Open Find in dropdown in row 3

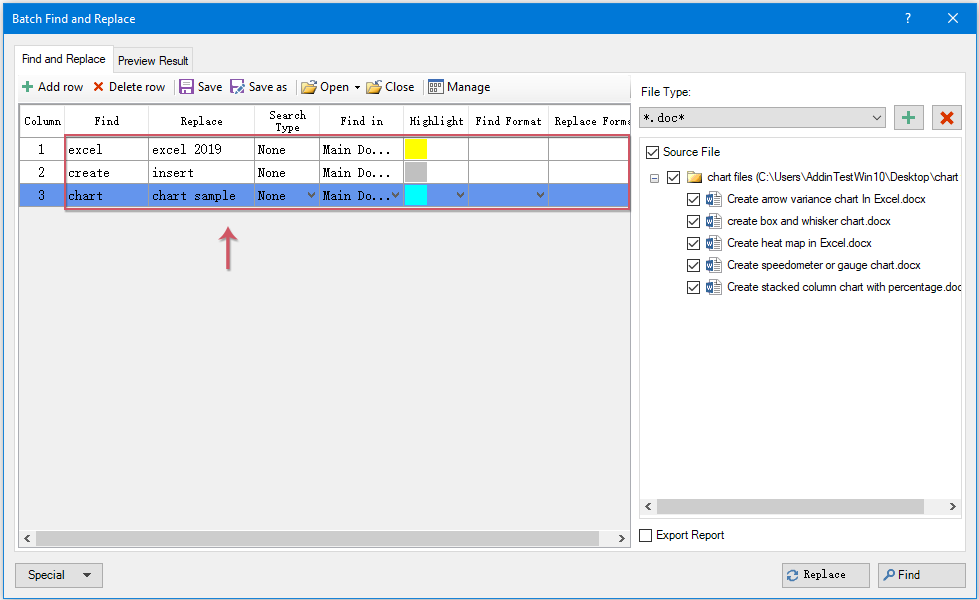pyautogui.click(x=395, y=195)
